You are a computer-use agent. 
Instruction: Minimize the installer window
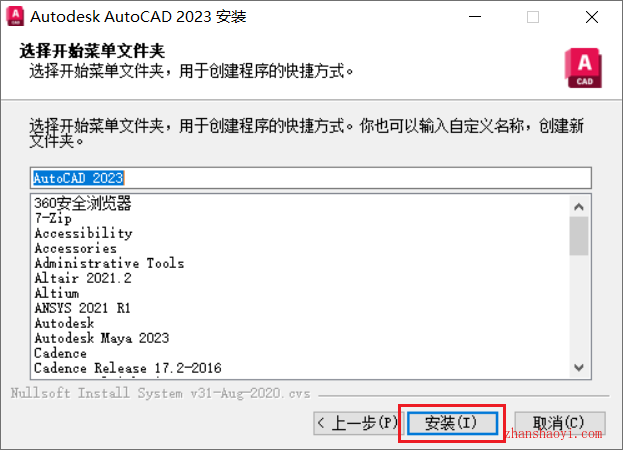(475, 17)
